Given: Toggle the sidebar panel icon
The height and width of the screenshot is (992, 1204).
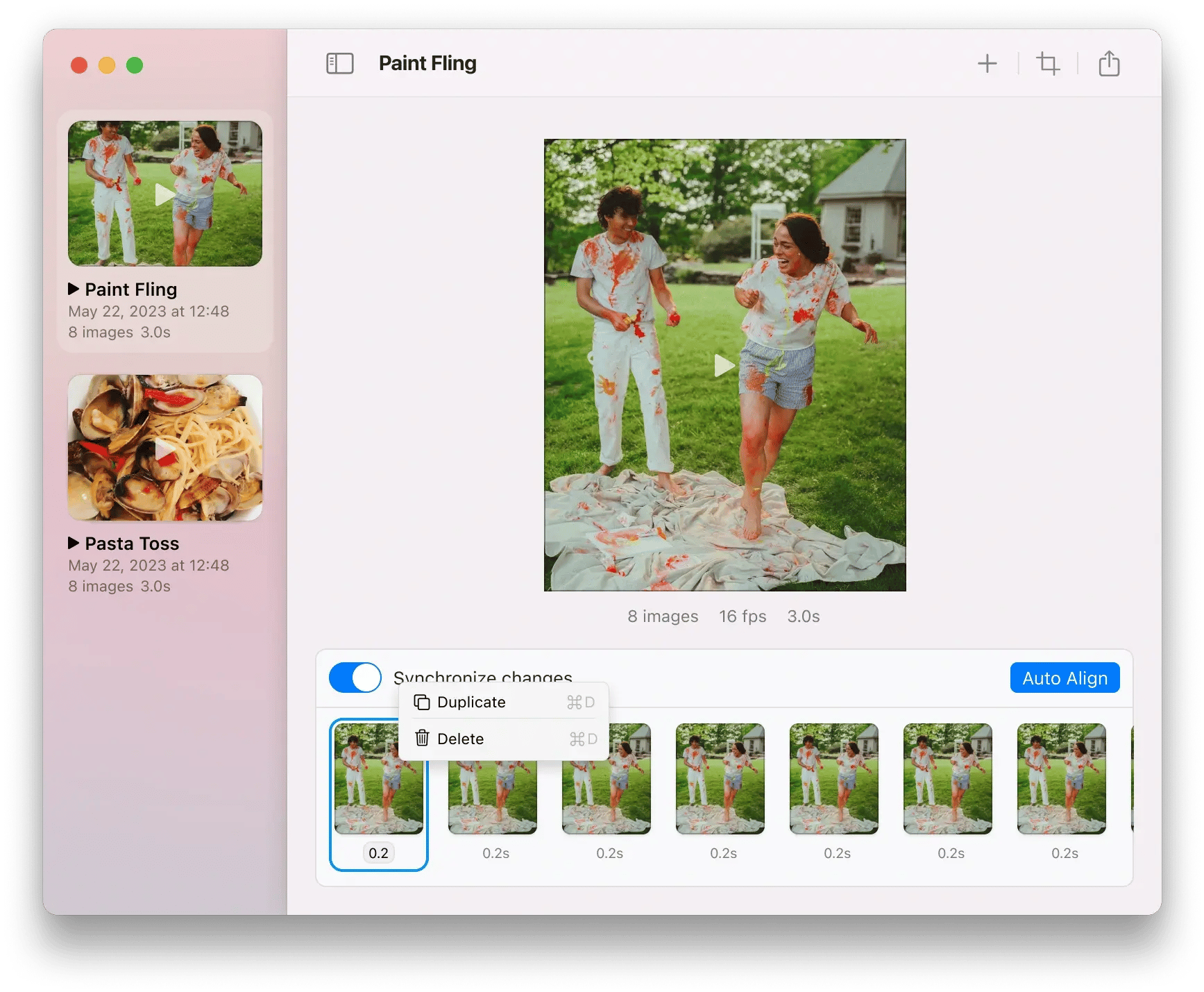Looking at the screenshot, I should 340,64.
